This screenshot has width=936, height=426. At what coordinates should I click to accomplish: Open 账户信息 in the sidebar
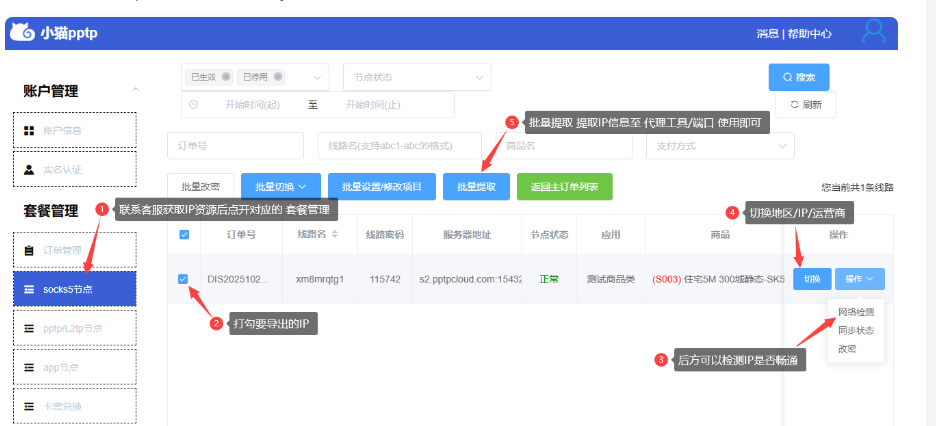click(x=75, y=131)
